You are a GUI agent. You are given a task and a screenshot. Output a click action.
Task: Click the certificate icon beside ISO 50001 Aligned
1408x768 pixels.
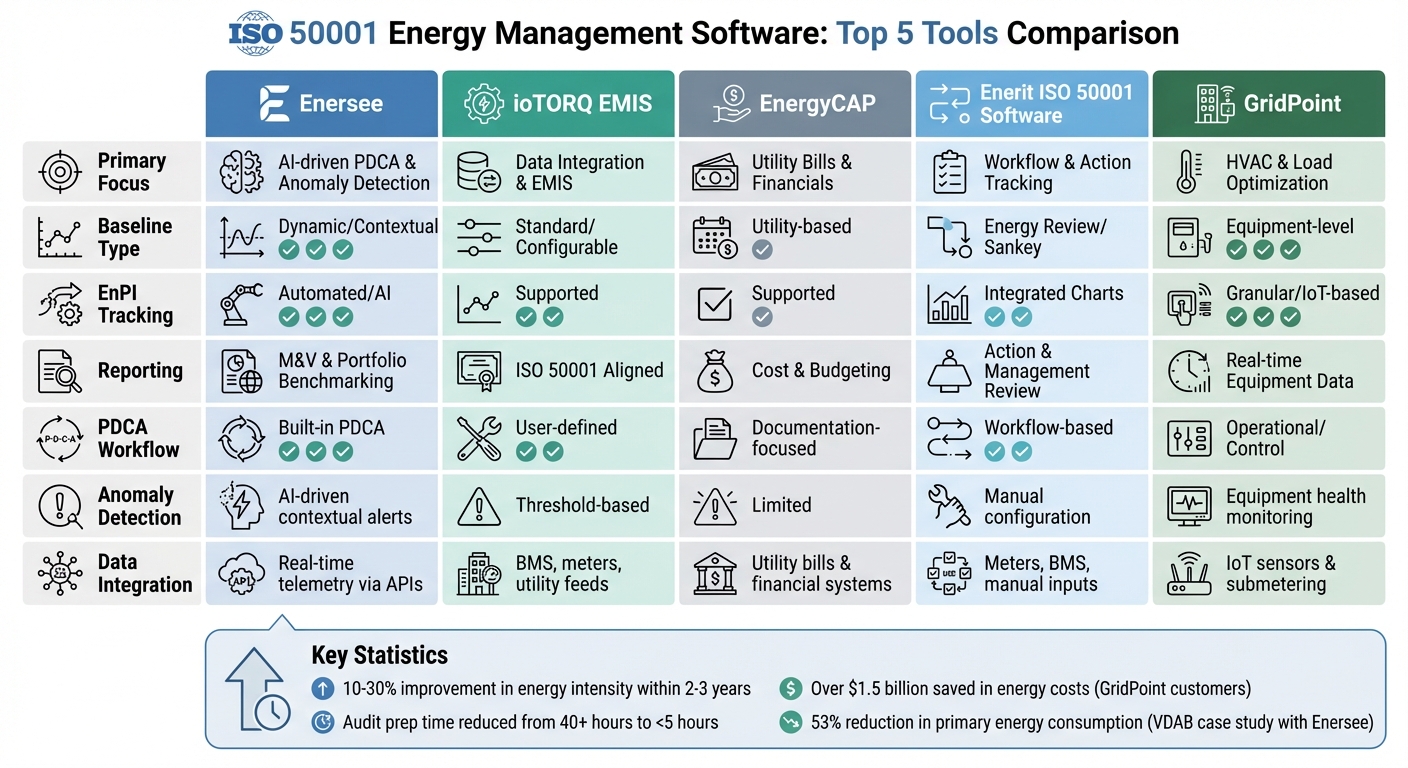478,371
